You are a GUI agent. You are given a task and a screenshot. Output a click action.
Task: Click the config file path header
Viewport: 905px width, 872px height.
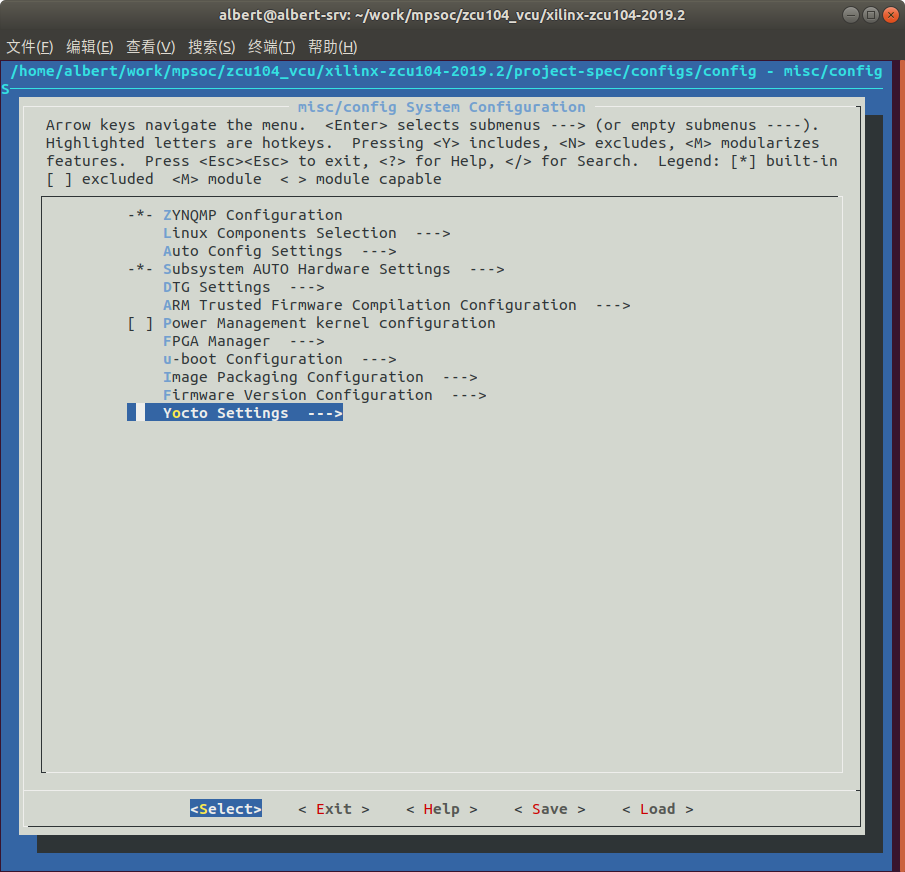(x=446, y=72)
